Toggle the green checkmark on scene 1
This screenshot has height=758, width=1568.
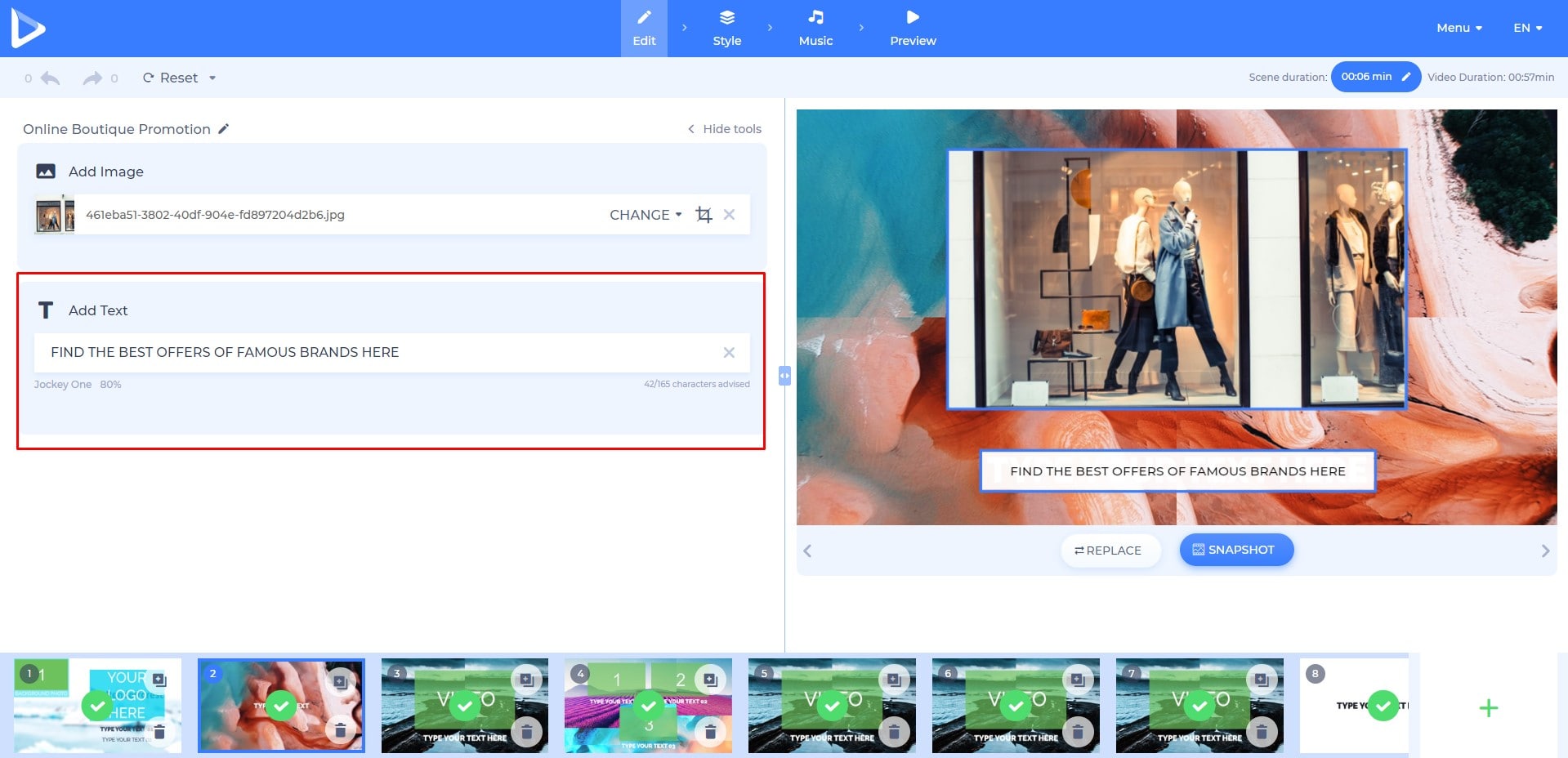(98, 704)
